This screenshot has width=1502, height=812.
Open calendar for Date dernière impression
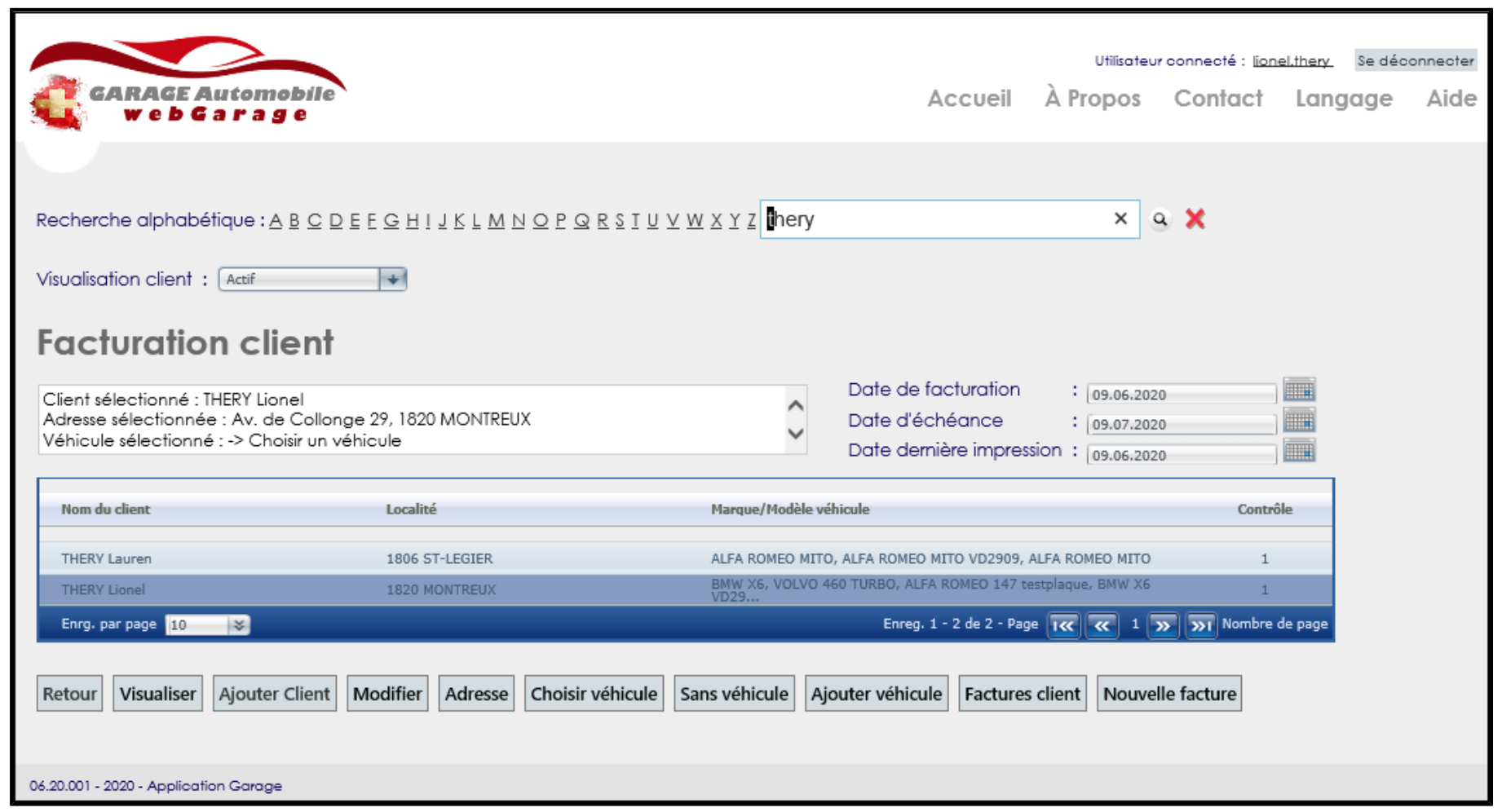1298,452
